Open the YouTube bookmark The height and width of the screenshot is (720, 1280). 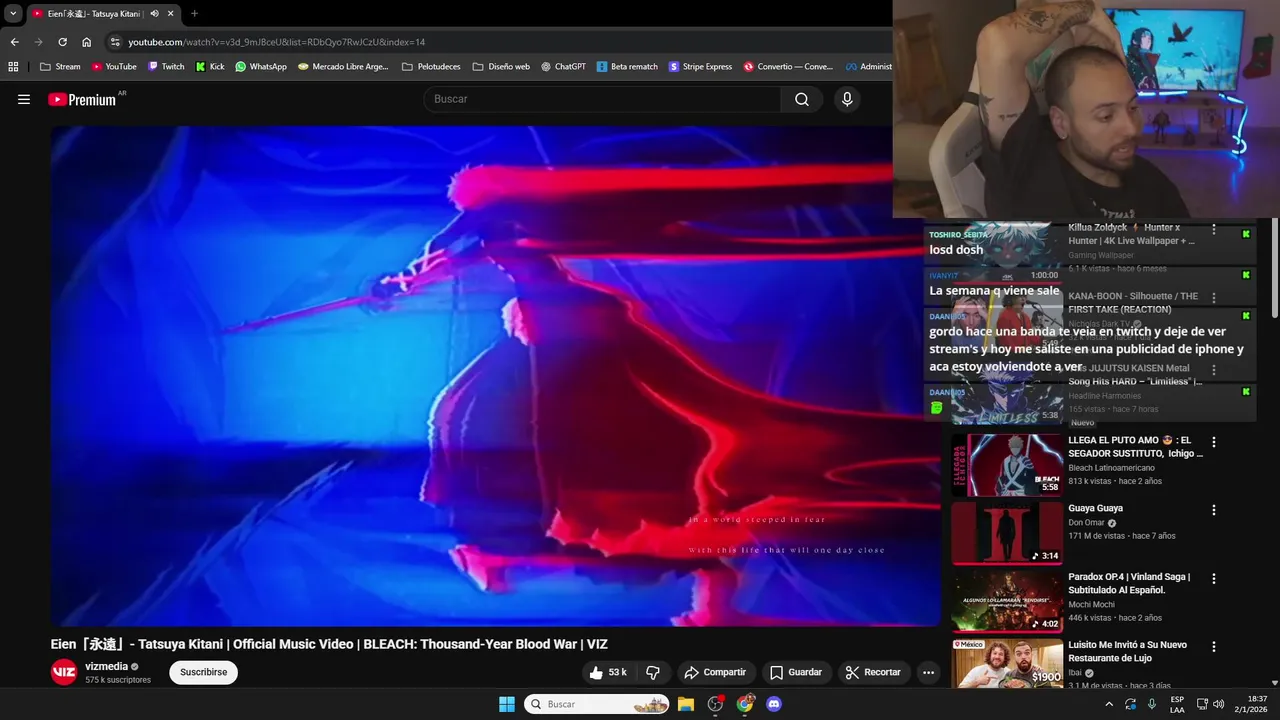(x=114, y=67)
